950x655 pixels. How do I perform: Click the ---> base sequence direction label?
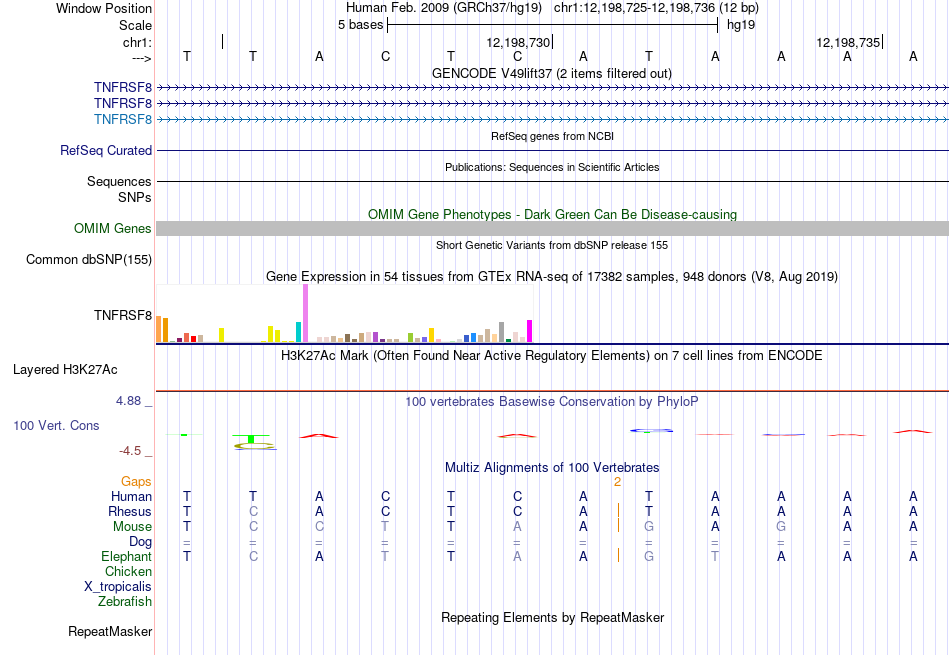(142, 58)
